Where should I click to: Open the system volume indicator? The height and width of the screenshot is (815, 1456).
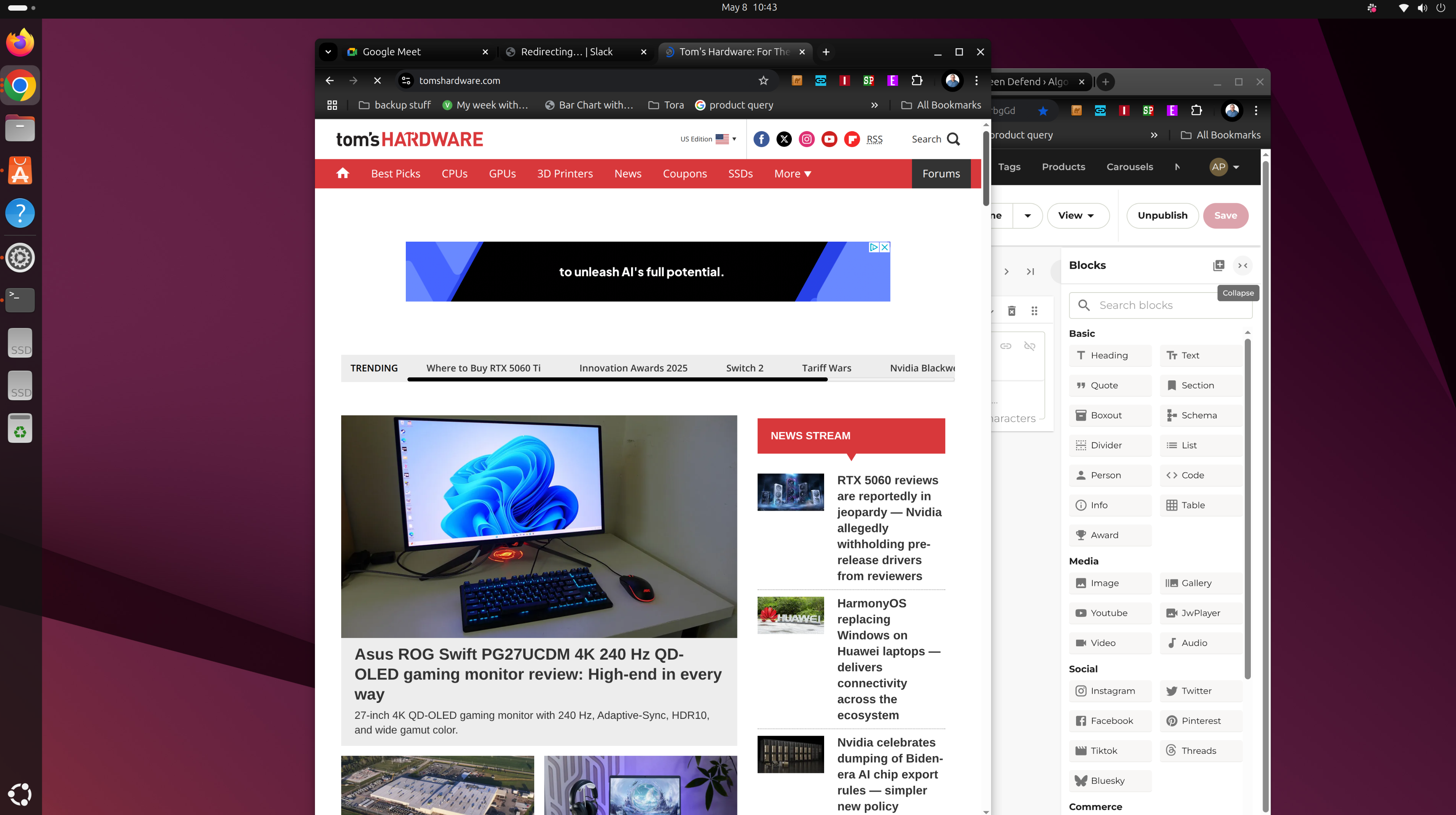point(1422,8)
